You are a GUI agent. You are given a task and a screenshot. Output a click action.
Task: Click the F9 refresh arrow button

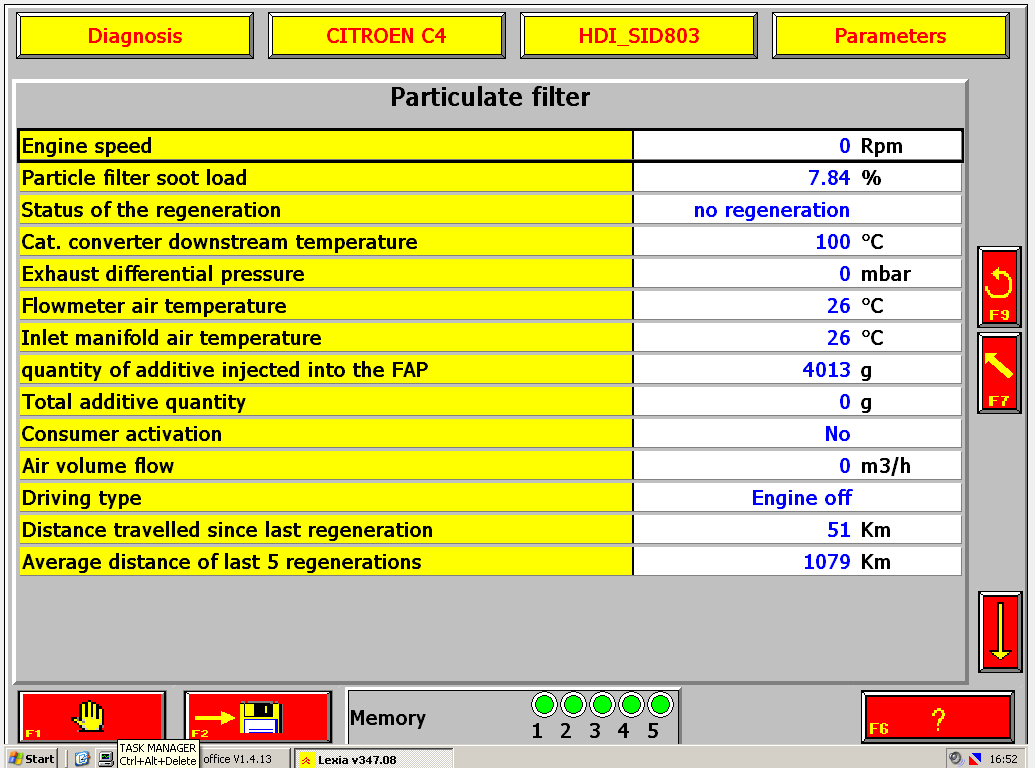999,287
